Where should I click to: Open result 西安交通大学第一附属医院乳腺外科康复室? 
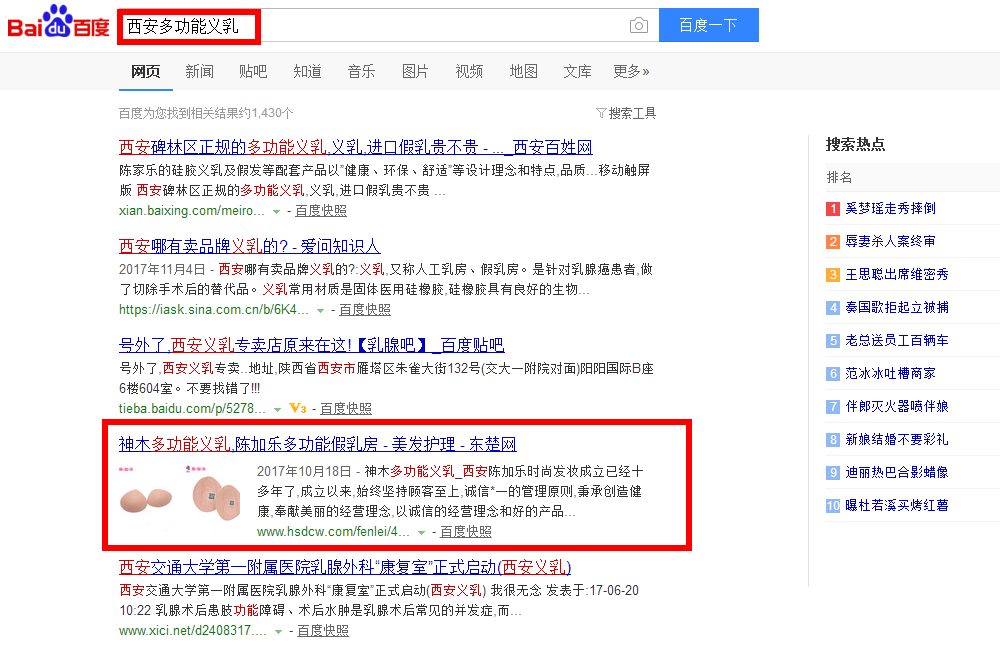(345, 568)
